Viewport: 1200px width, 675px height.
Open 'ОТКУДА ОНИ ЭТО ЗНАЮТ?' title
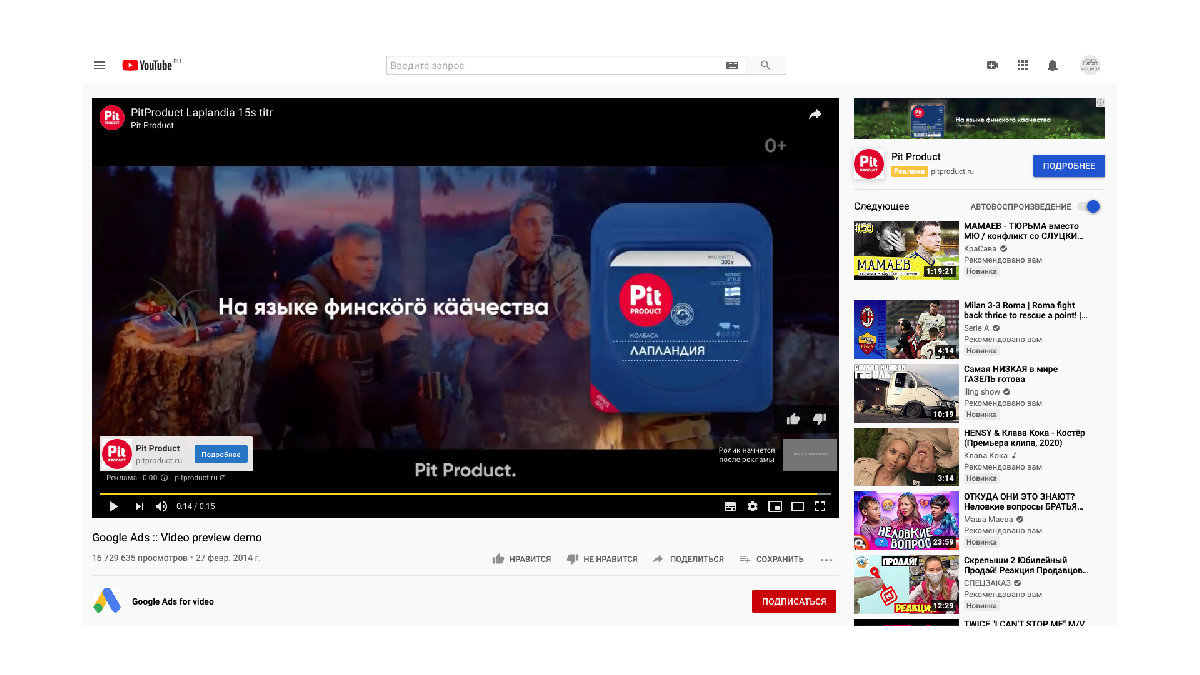[x=1025, y=502]
